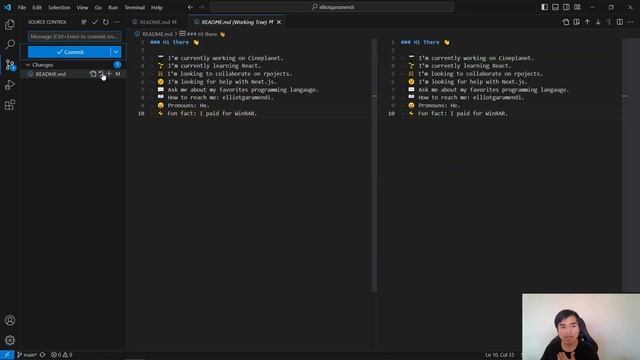This screenshot has width=640, height=360.
Task: Toggle primary side bar layout icon
Action: click(x=544, y=7)
